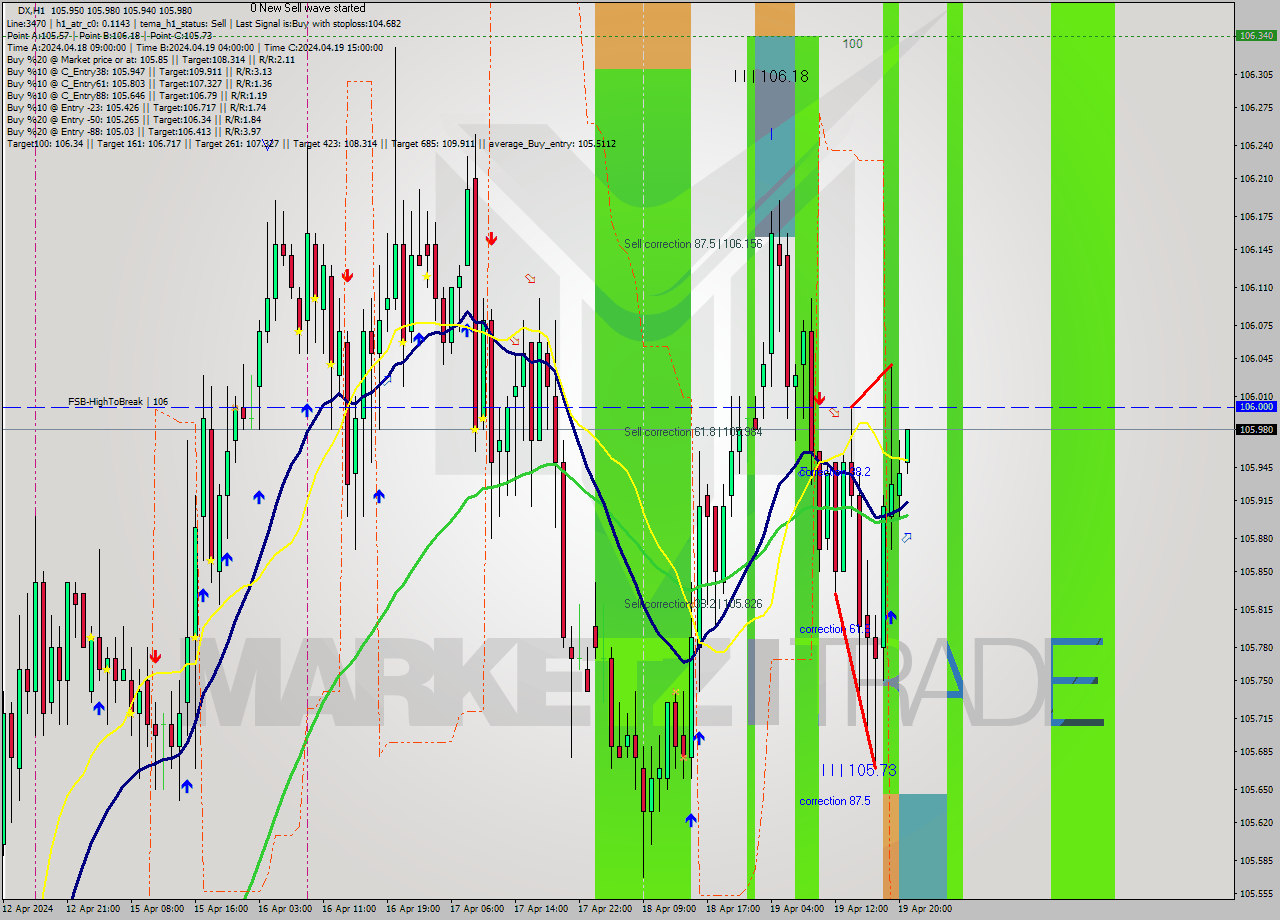Click the 106.210 price axis label
Image resolution: width=1280 pixels, height=920 pixels.
coord(1256,178)
